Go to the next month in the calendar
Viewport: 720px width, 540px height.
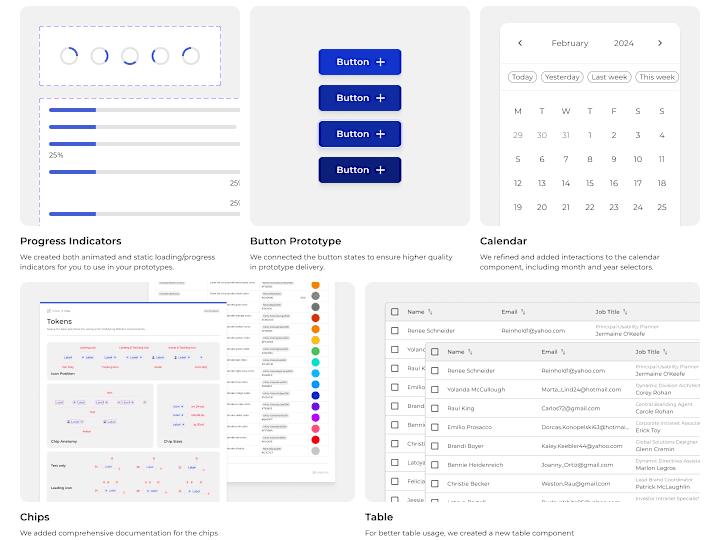pos(660,43)
